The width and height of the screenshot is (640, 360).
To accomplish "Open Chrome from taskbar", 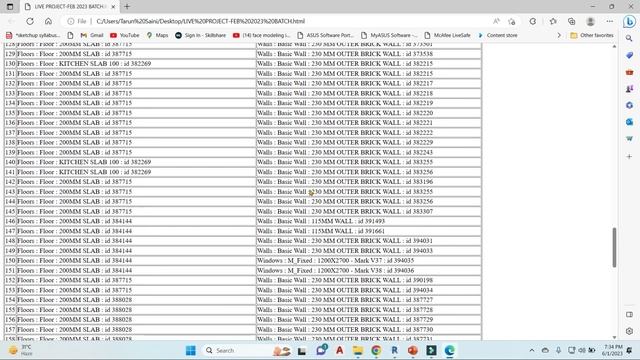I will (376, 350).
